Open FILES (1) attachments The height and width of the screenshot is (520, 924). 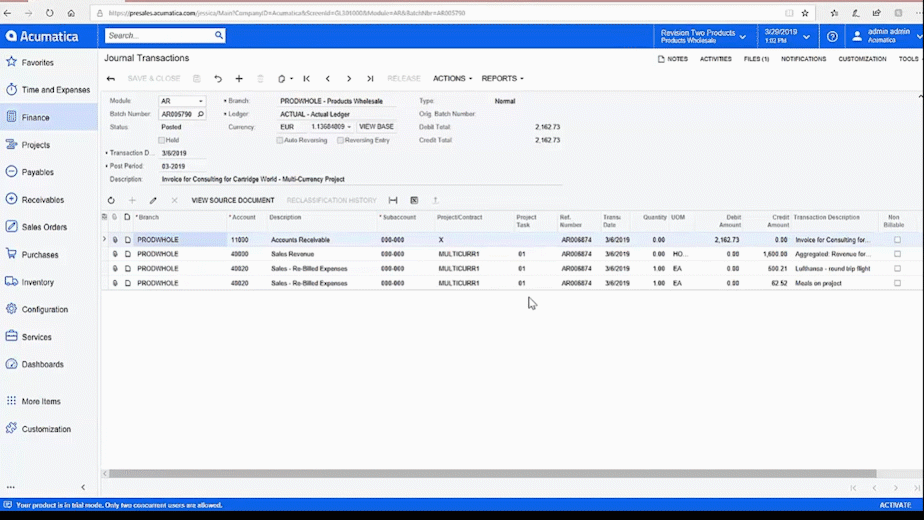pyautogui.click(x=756, y=59)
